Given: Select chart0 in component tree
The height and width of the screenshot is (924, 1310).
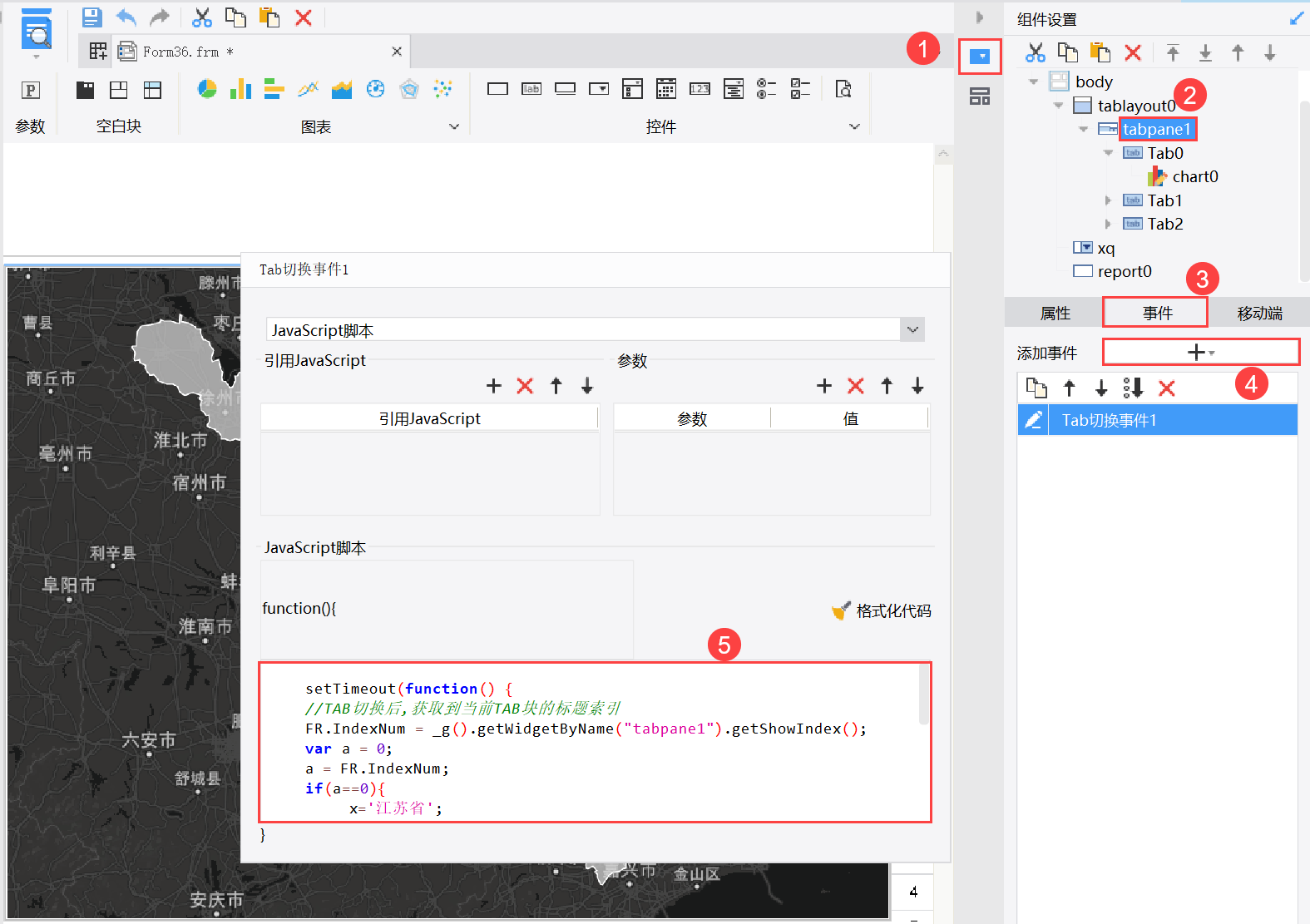Looking at the screenshot, I should pos(1195,176).
